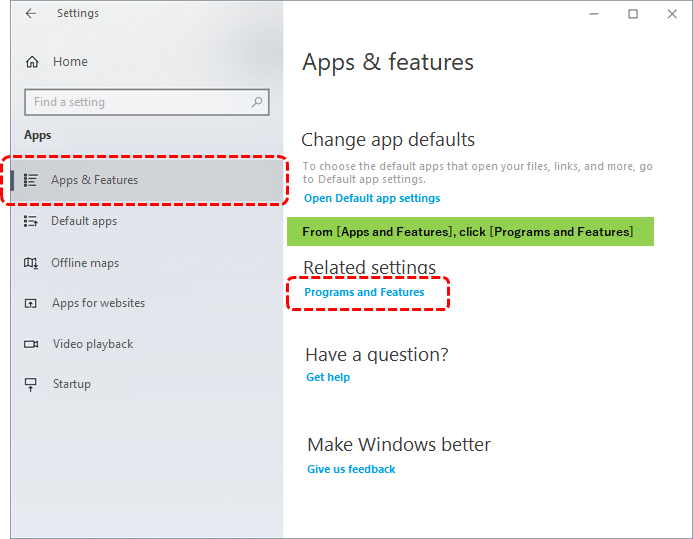Open the Startup settings page

(x=71, y=384)
